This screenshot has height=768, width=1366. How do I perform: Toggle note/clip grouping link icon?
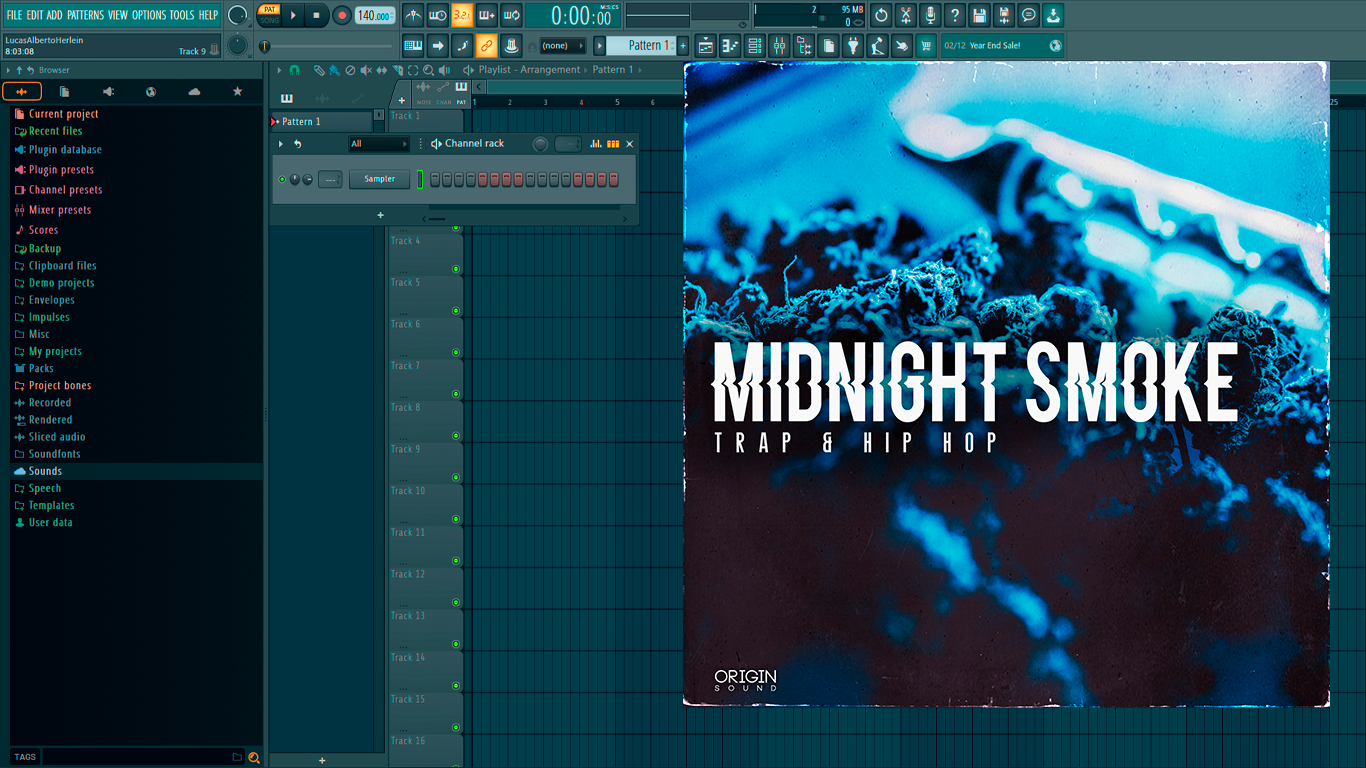click(x=486, y=45)
